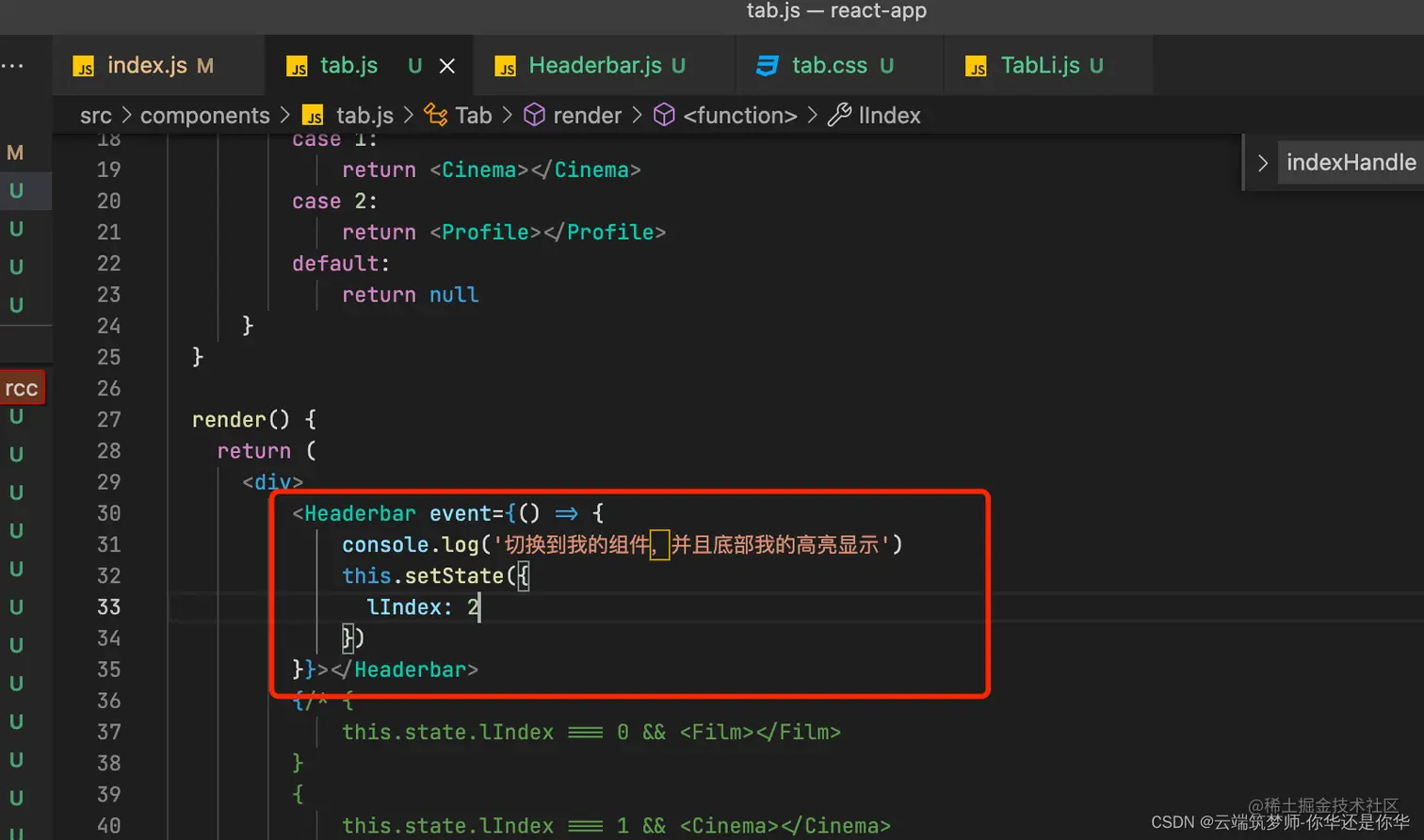Viewport: 1424px width, 840px height.
Task: Click the class symbol icon beside Tab breadcrumb
Action: pos(435,115)
